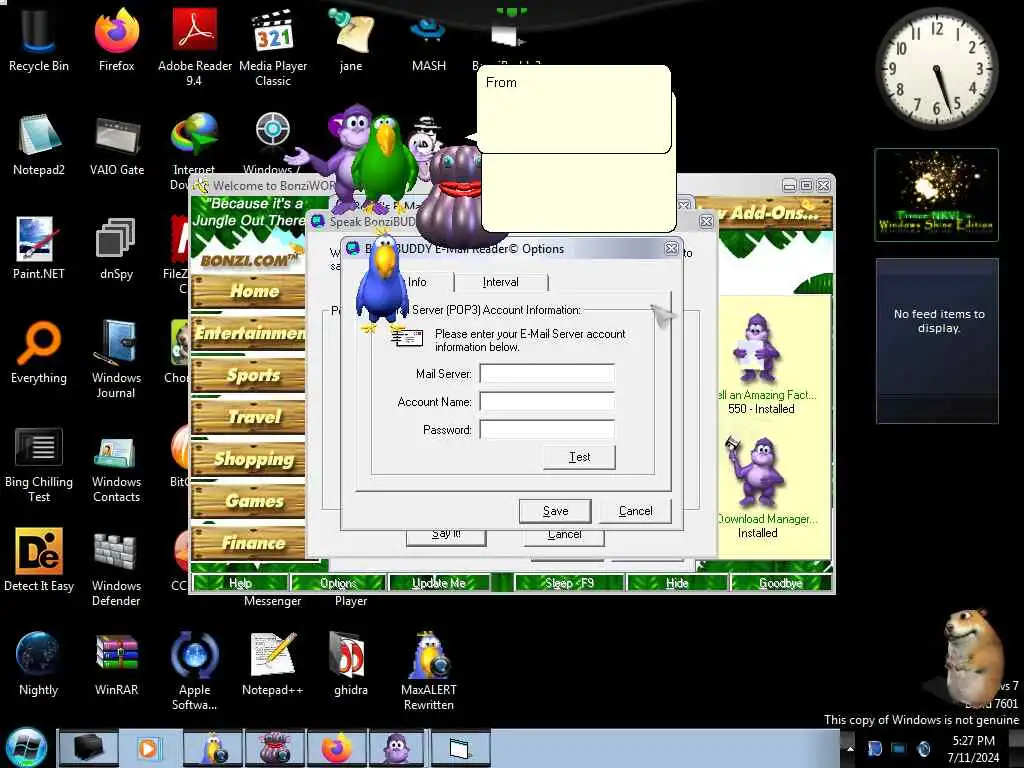Switch to the Interval tab
1024x768 pixels.
point(500,282)
